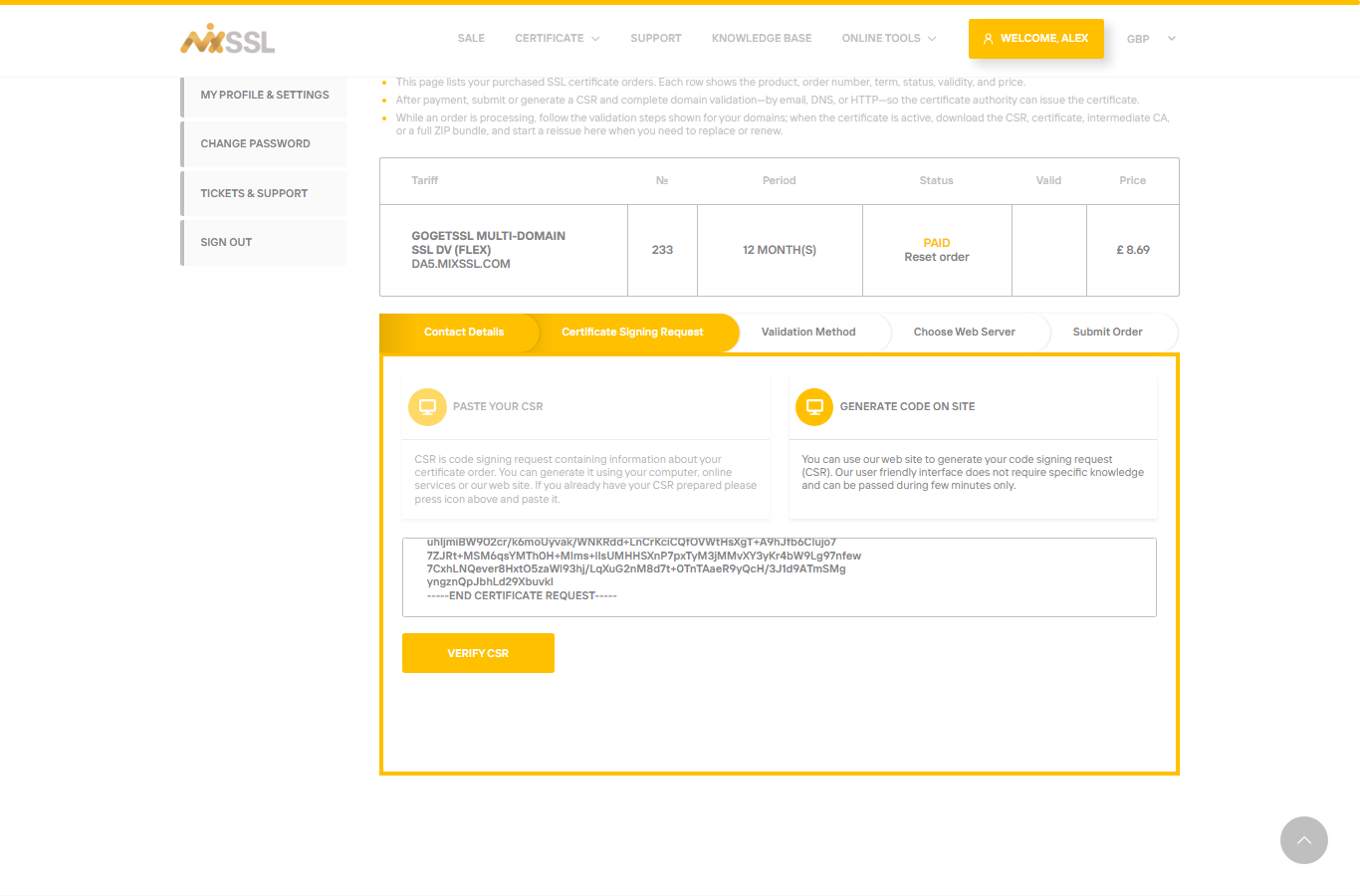Open the Choose Web Server tab
The width and height of the screenshot is (1360, 896).
click(965, 333)
